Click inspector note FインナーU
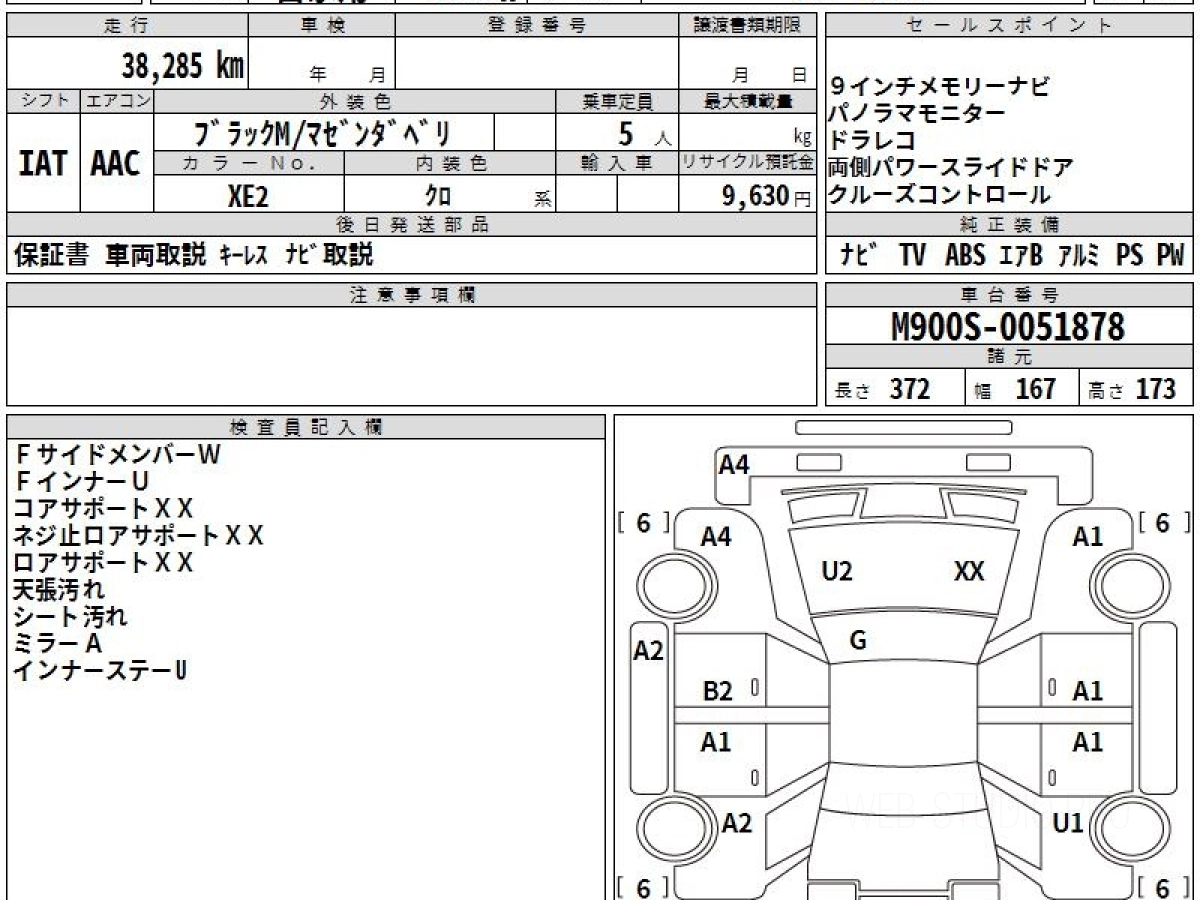The width and height of the screenshot is (1200, 900). click(x=82, y=482)
